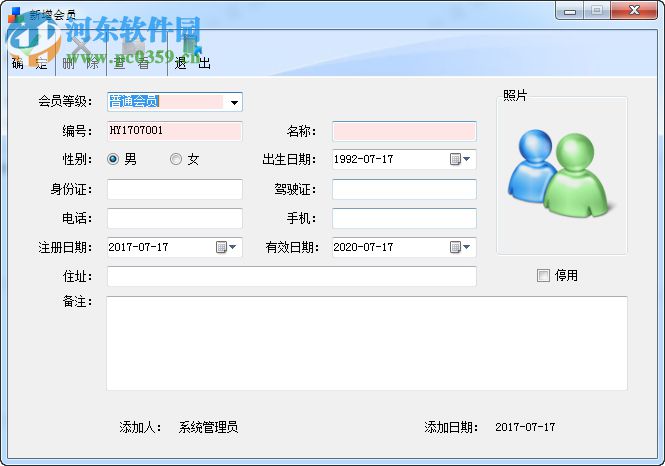Screen dimensions: 665x466
Task: Click the 注册日期 date text 2017-07-17
Action: click(138, 247)
